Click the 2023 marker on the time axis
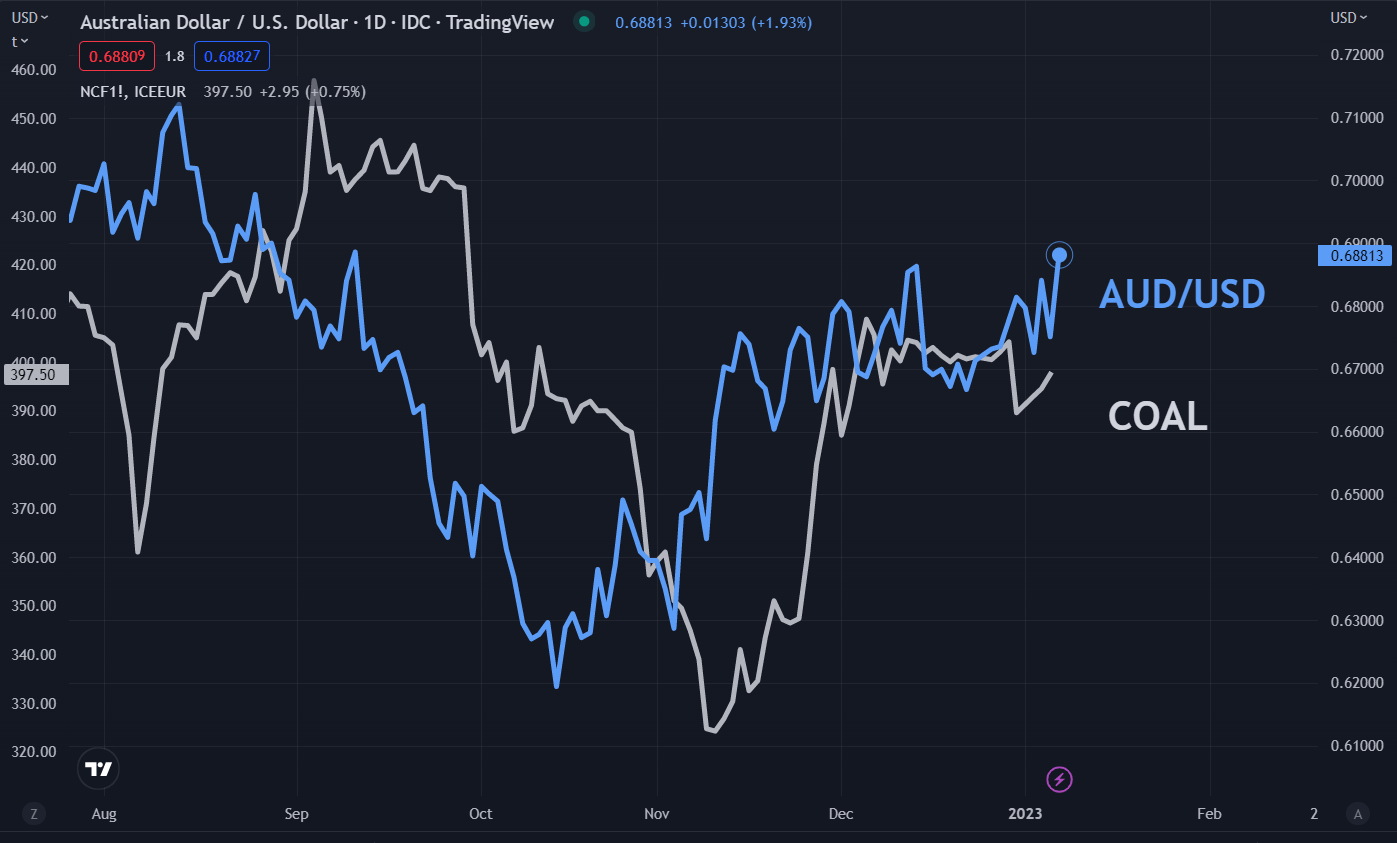 pyautogui.click(x=1027, y=814)
